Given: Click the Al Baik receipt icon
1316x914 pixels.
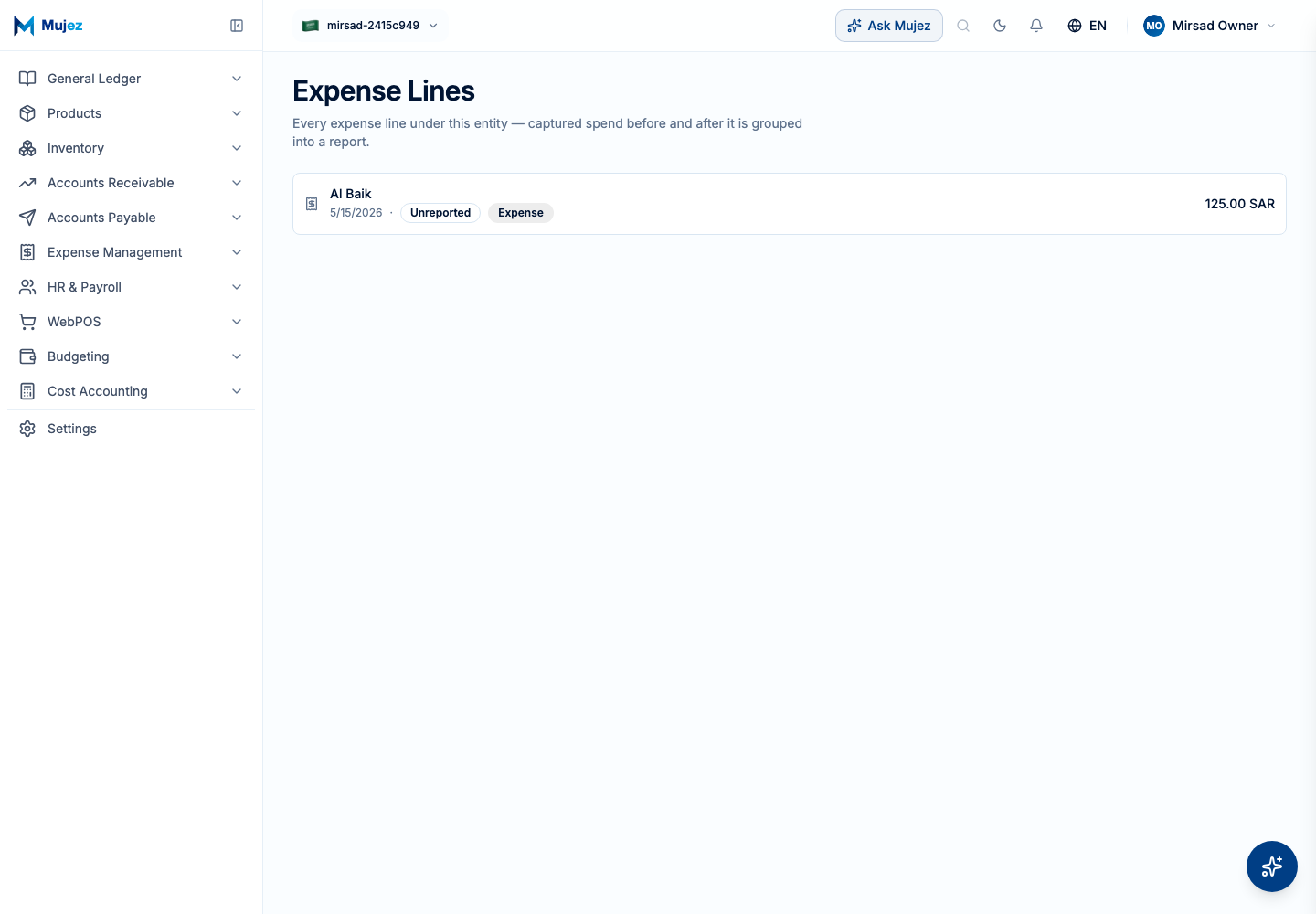Looking at the screenshot, I should click(312, 204).
